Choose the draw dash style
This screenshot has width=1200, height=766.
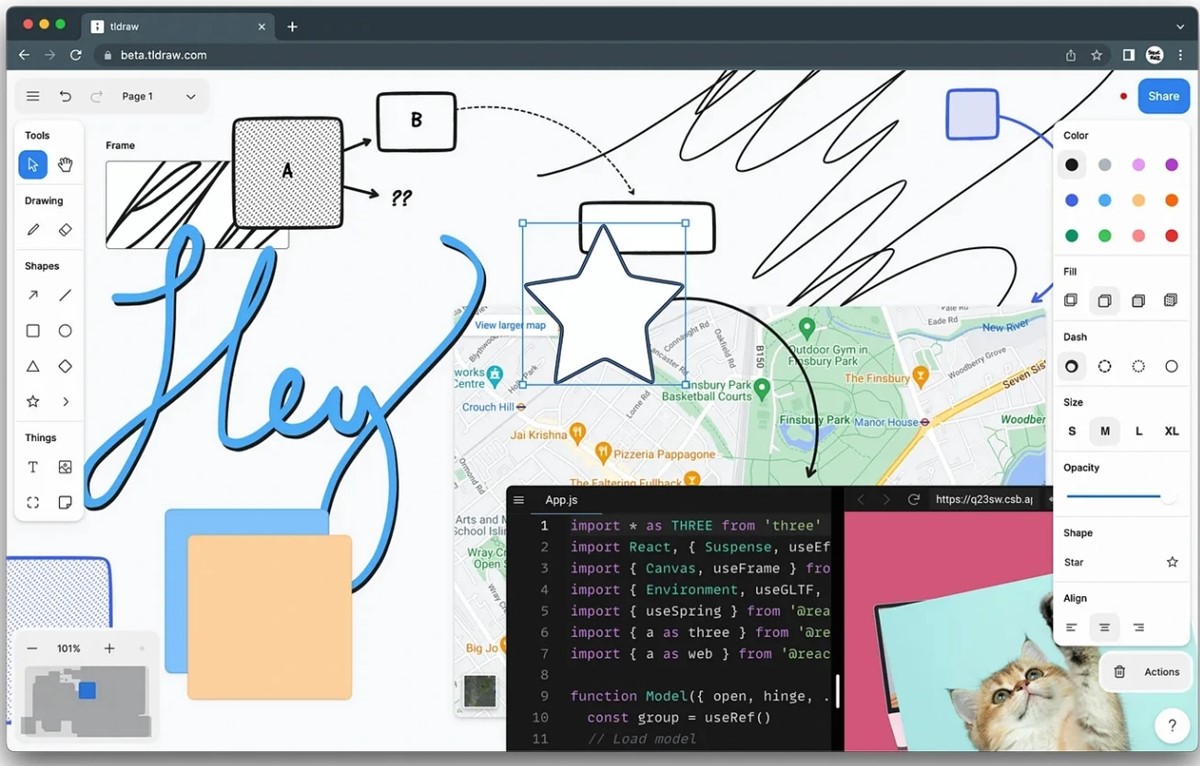point(1071,366)
